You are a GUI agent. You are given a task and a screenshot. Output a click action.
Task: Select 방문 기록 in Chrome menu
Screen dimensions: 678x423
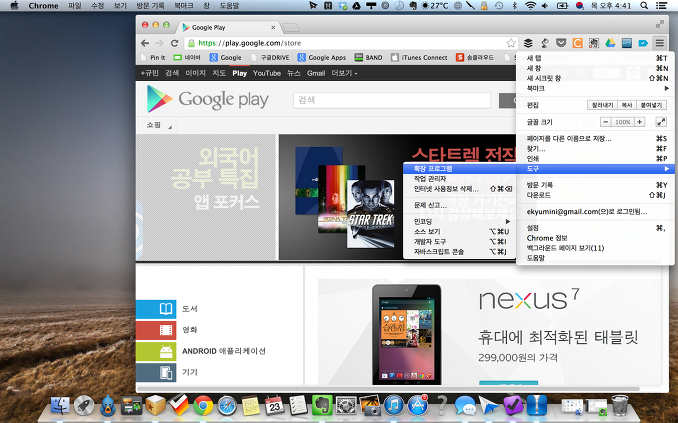click(x=595, y=185)
